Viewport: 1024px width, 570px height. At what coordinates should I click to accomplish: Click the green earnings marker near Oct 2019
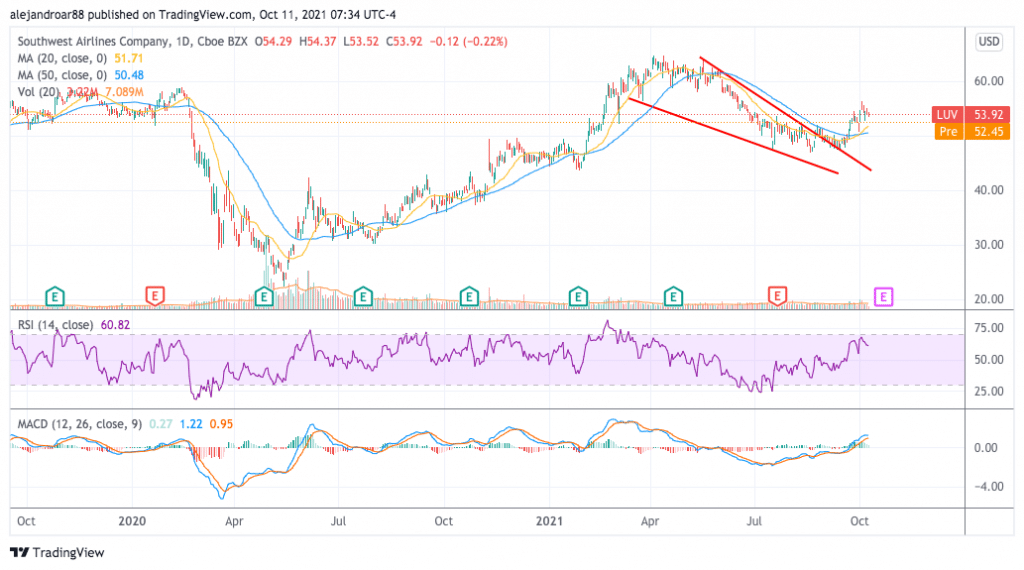tap(55, 296)
